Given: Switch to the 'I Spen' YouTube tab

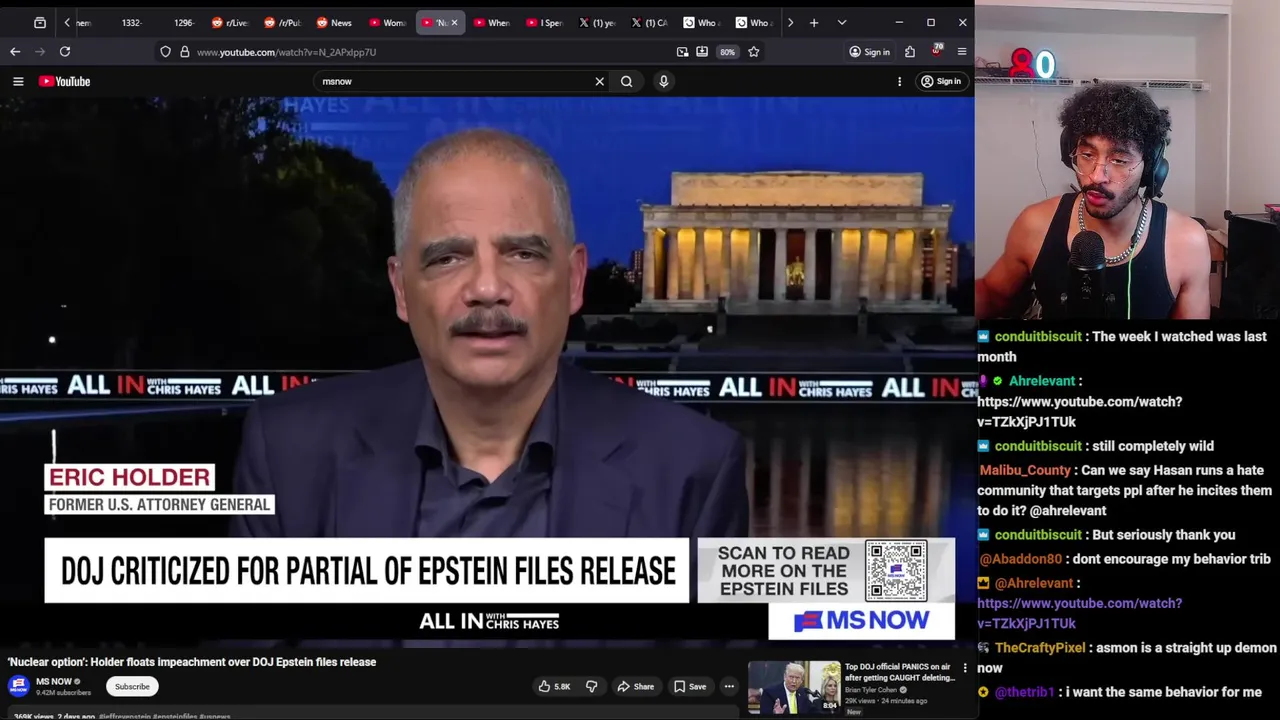Looking at the screenshot, I should coord(543,22).
